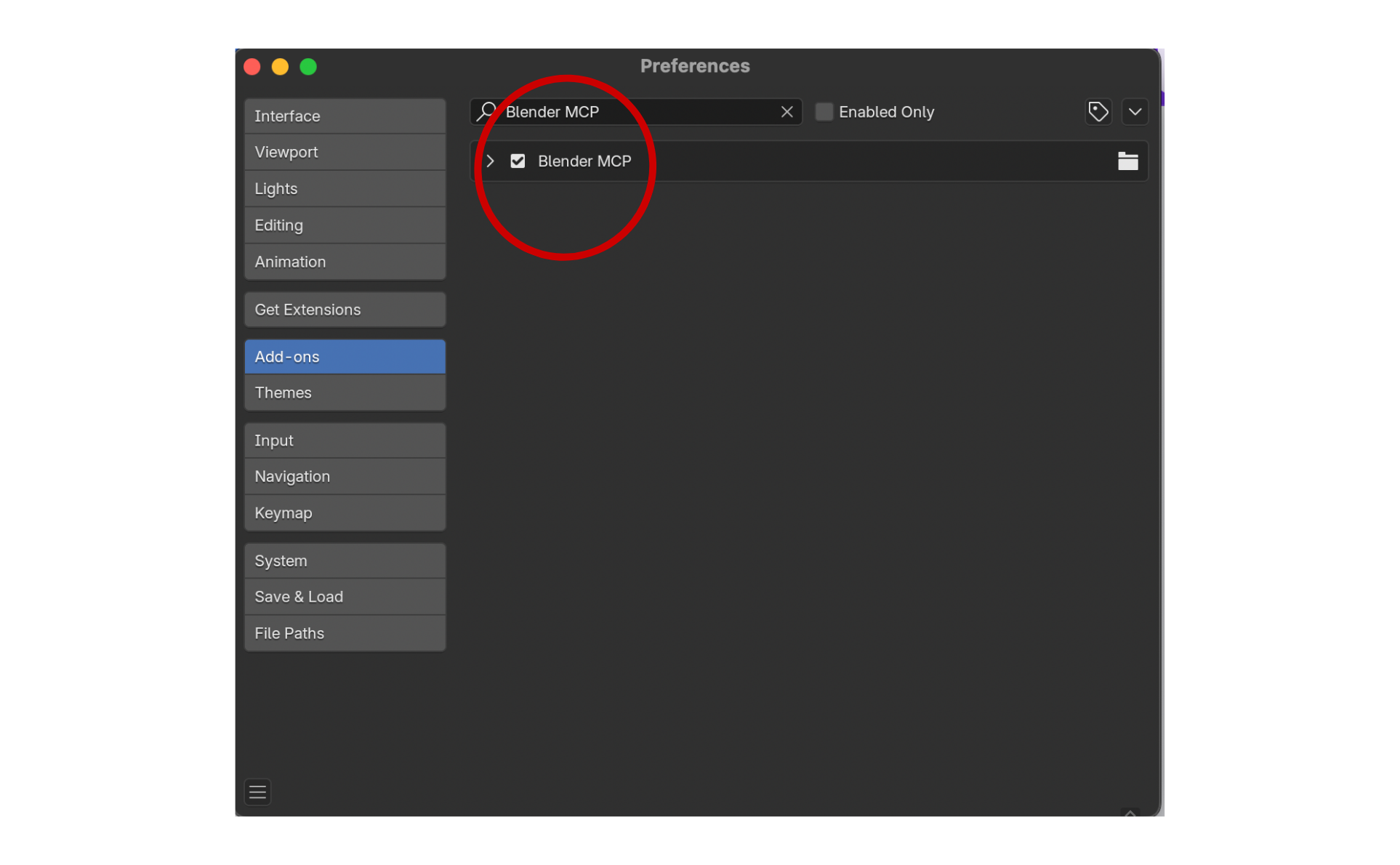Clear the add-on search text
The height and width of the screenshot is (865, 1400).
click(787, 112)
